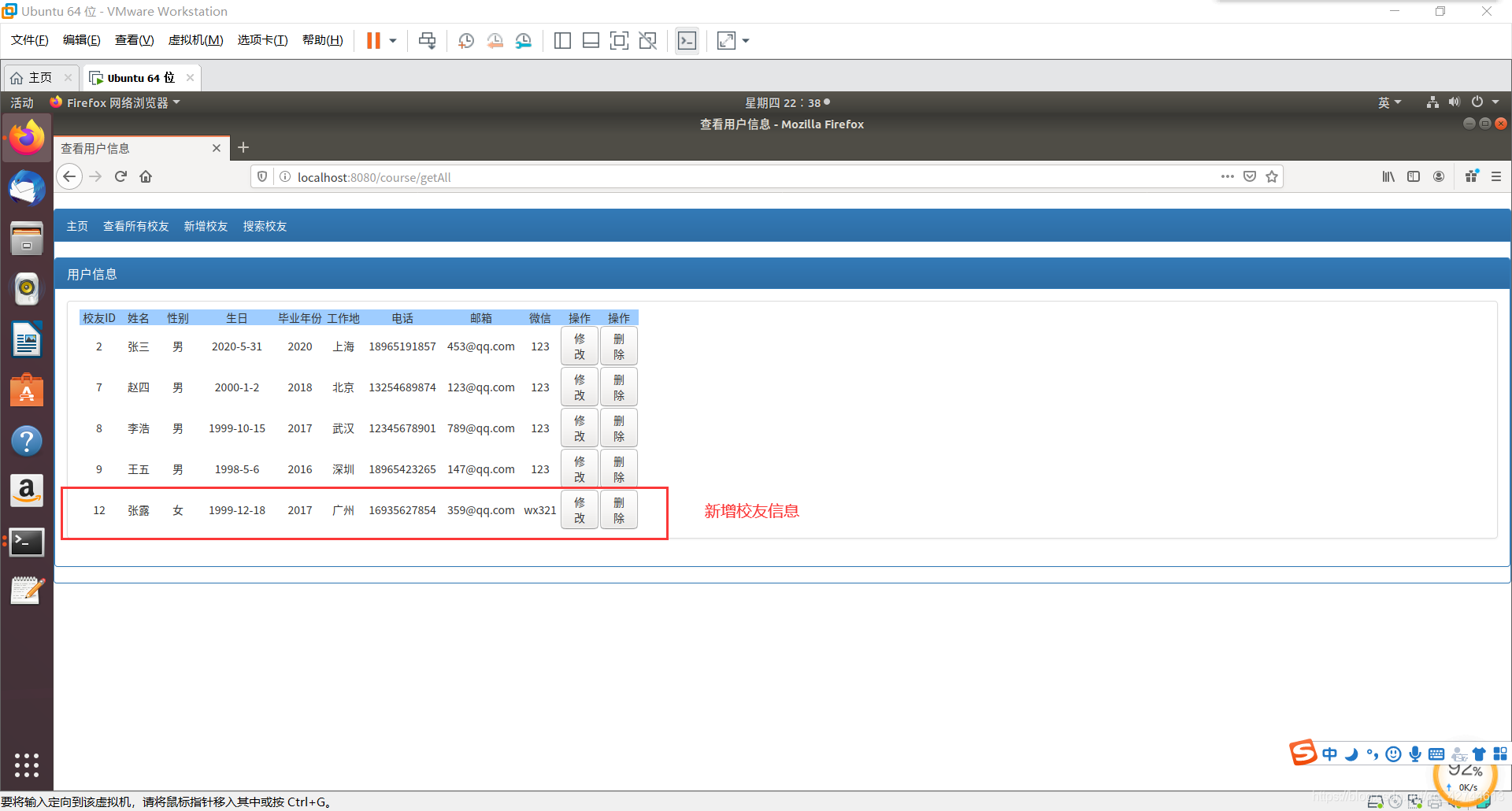Viewport: 1512px width, 811px height.
Task: Click 查看所有校友 nav link
Action: 136,226
